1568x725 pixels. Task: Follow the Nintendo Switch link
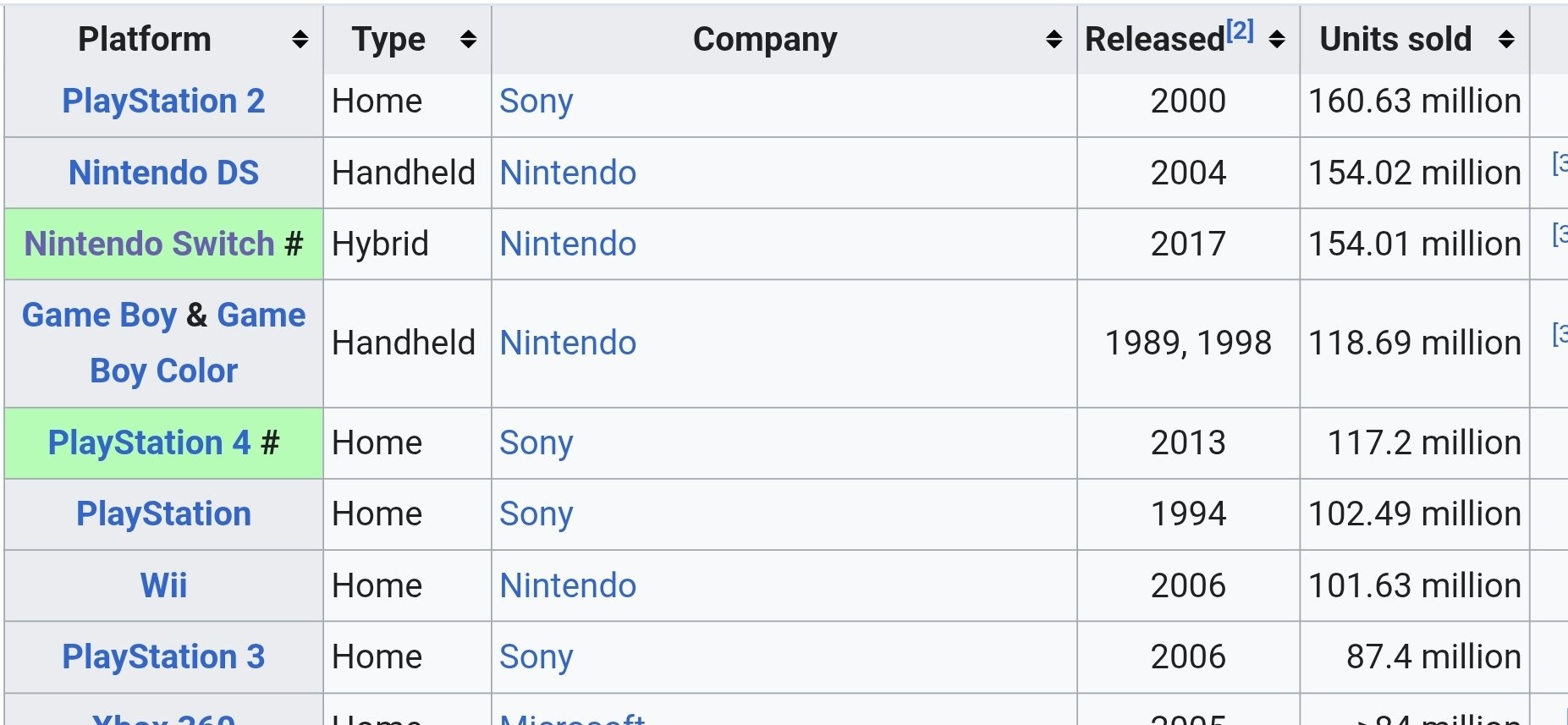click(x=150, y=244)
